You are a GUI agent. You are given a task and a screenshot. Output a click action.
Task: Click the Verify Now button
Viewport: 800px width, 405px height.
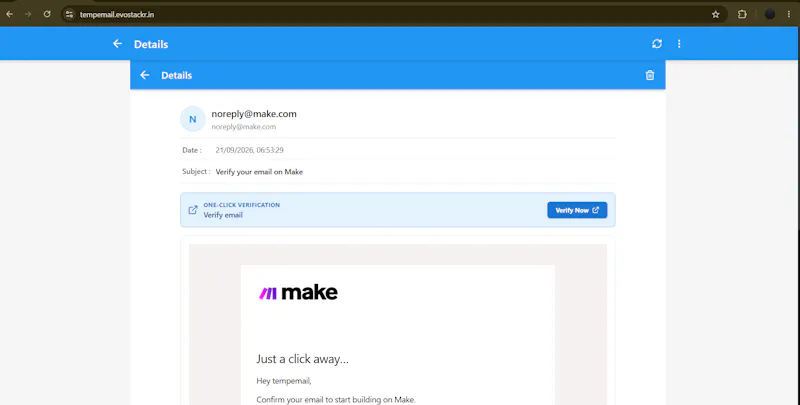click(577, 210)
